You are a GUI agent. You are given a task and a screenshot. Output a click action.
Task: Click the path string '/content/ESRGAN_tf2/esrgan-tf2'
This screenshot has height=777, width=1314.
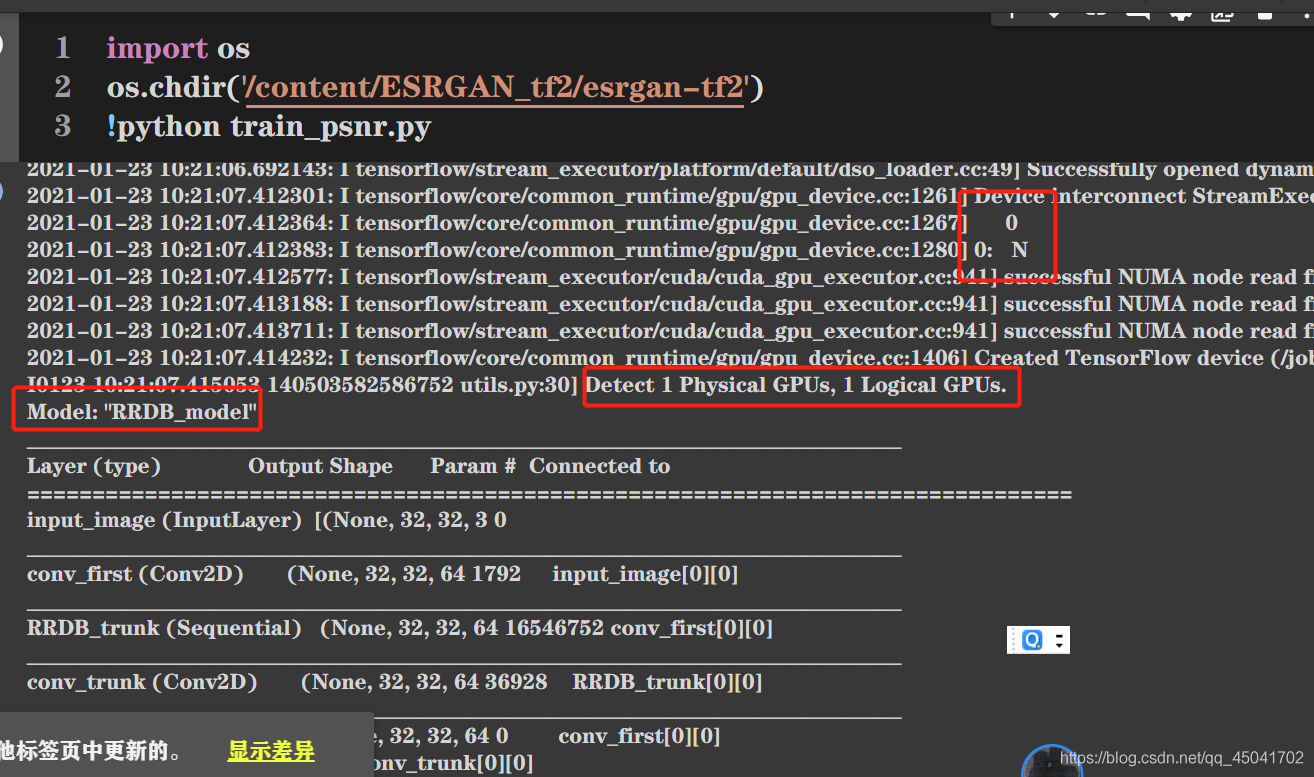click(x=495, y=88)
